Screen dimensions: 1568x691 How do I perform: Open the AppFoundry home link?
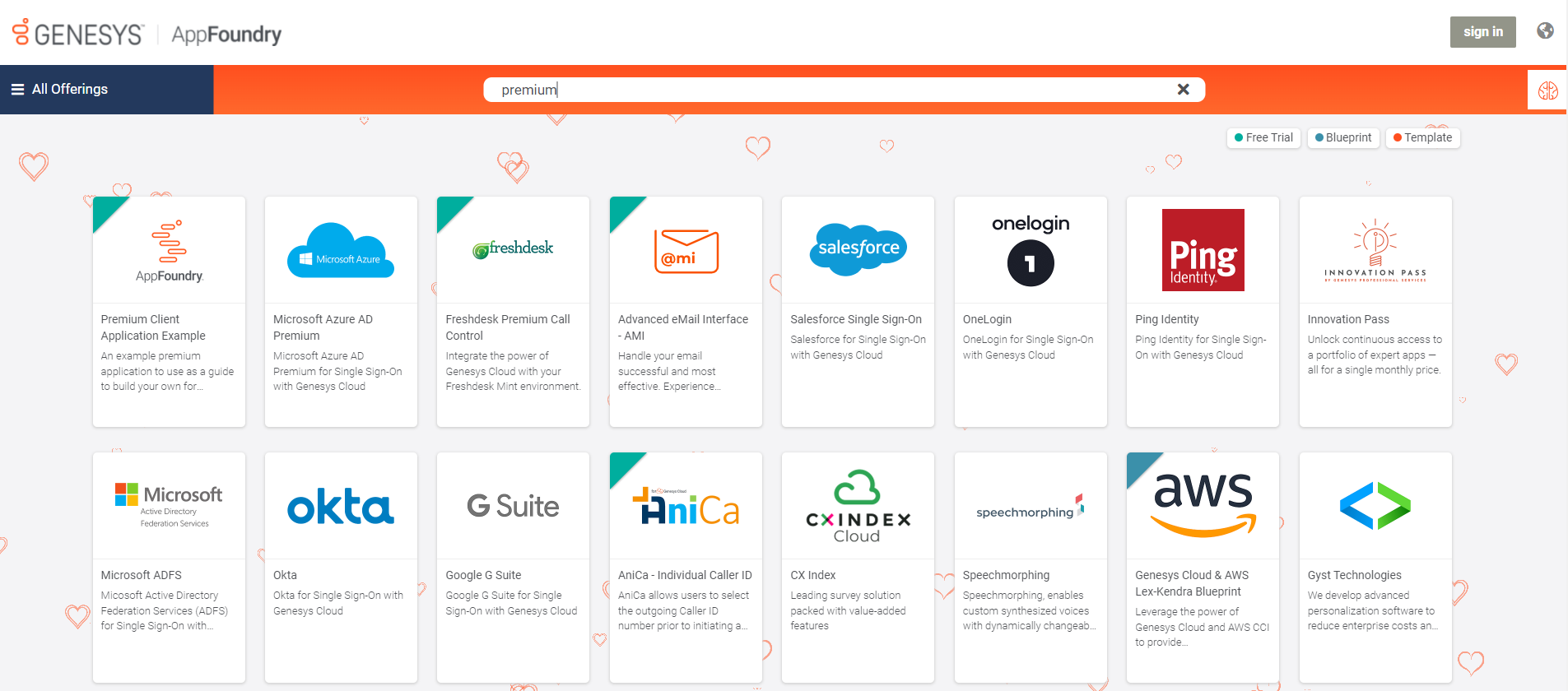(x=226, y=35)
